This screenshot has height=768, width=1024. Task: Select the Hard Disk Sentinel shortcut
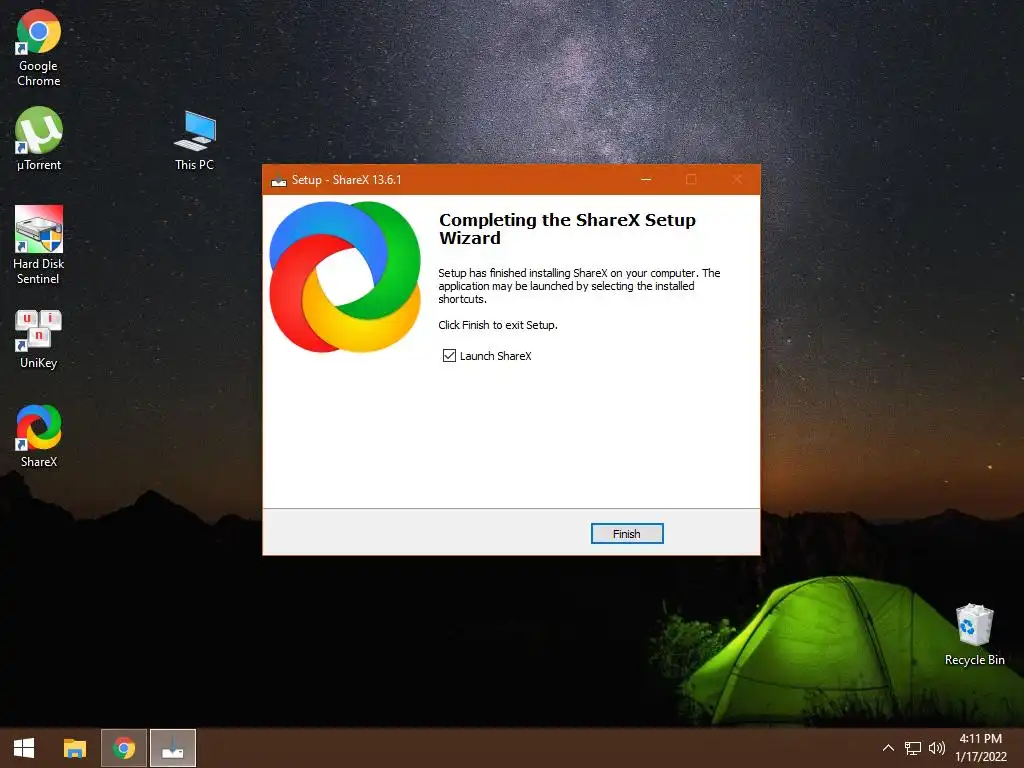point(39,246)
